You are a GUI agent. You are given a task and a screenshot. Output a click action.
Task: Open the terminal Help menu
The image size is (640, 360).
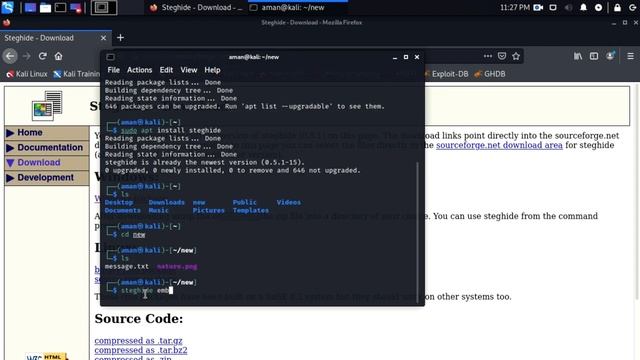pos(212,70)
